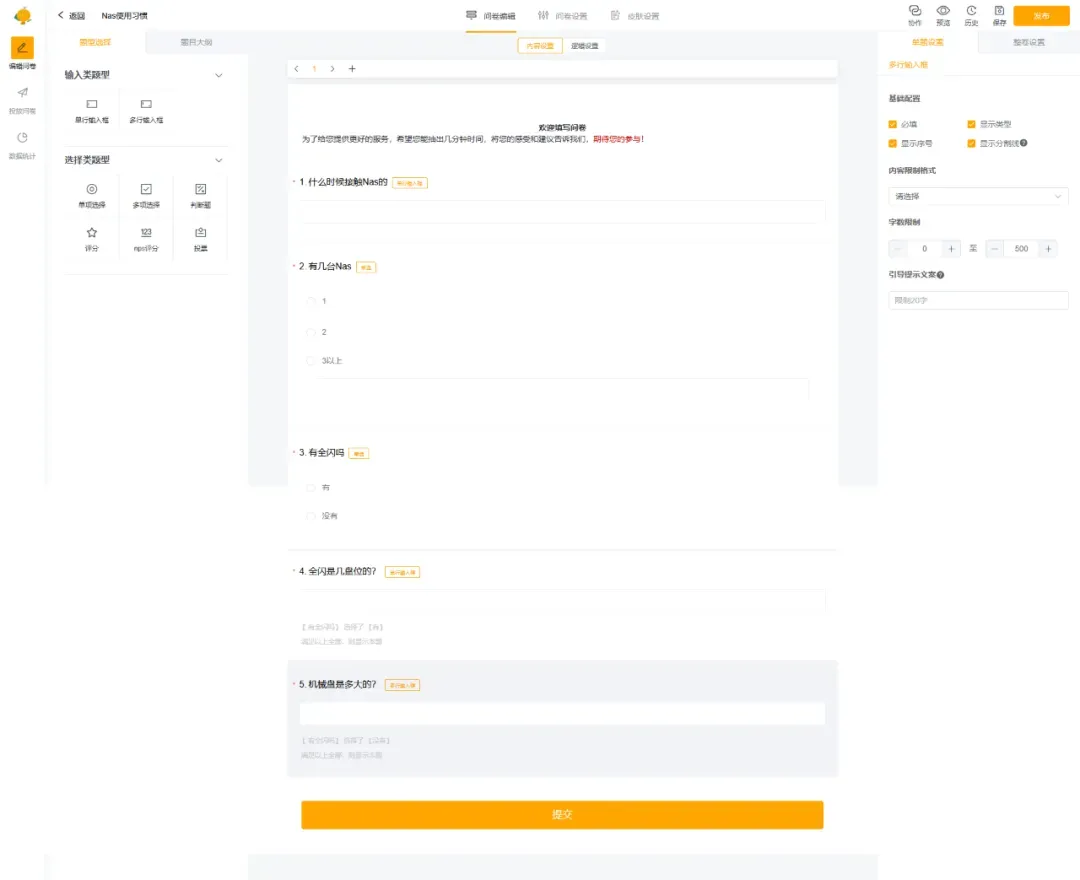The height and width of the screenshot is (880, 1080).
Task: Click the orange 发布 publish button
Action: point(1041,16)
